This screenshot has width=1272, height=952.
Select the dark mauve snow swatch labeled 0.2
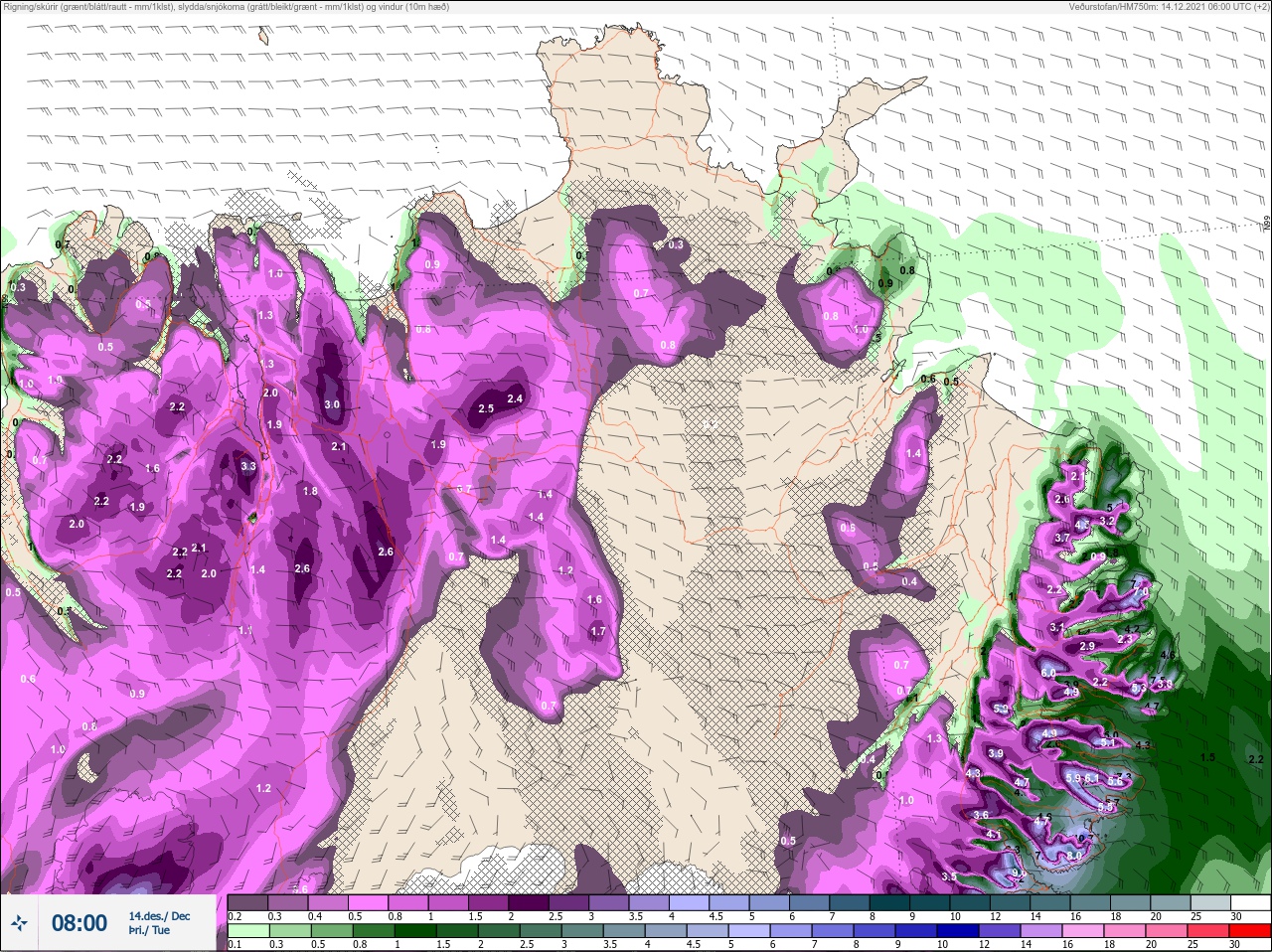tap(248, 903)
